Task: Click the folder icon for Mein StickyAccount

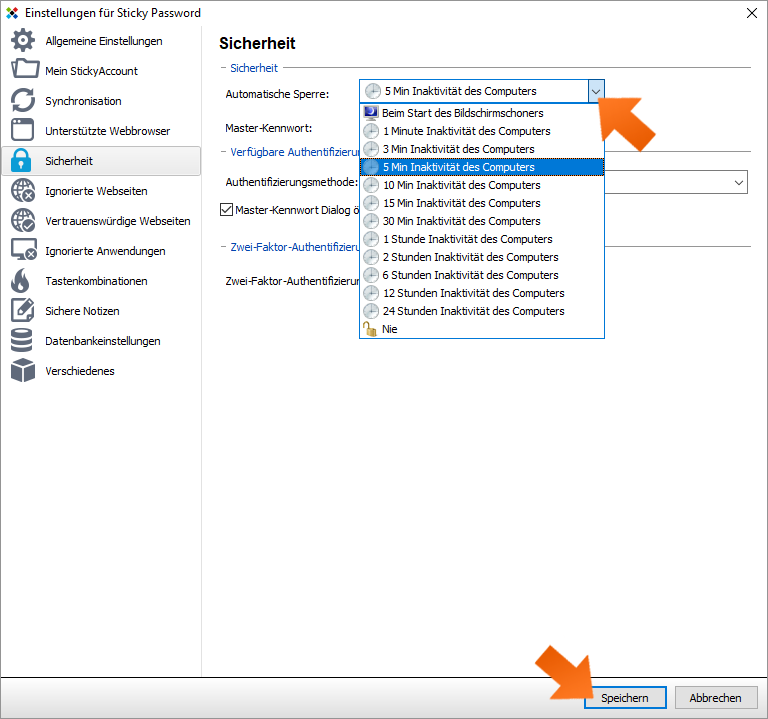Action: pyautogui.click(x=24, y=69)
